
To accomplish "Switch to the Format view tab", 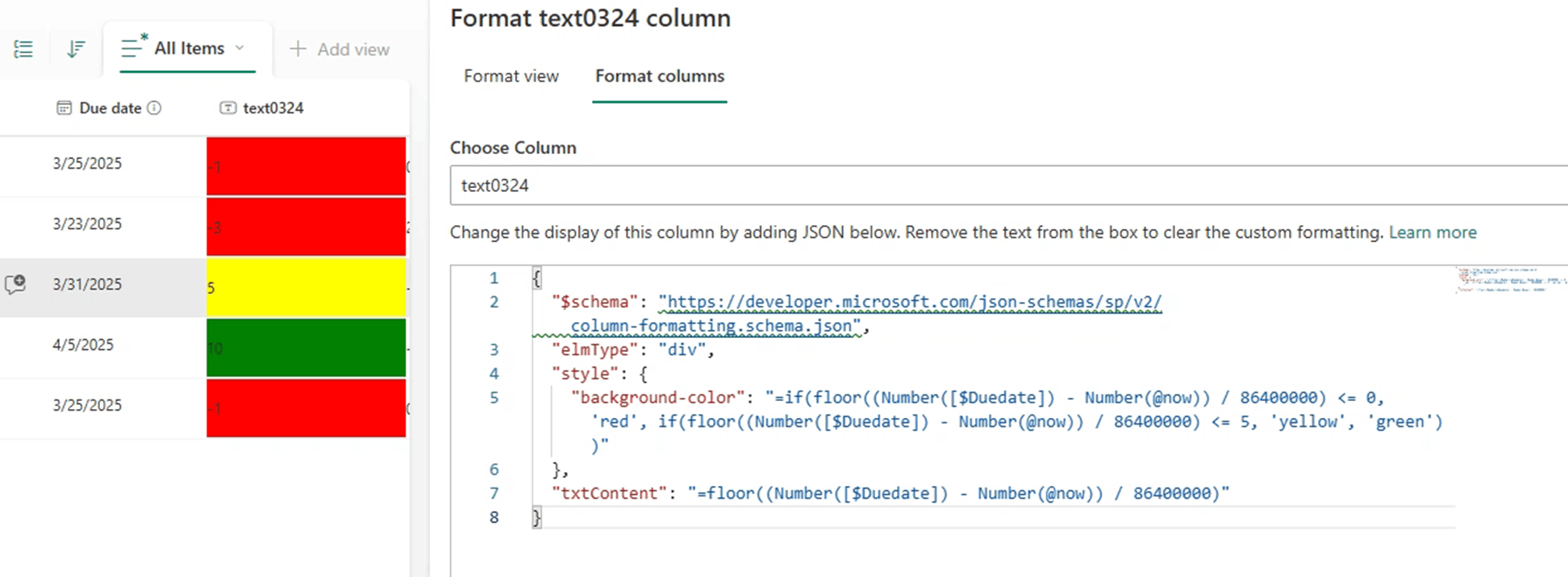I will pyautogui.click(x=511, y=76).
